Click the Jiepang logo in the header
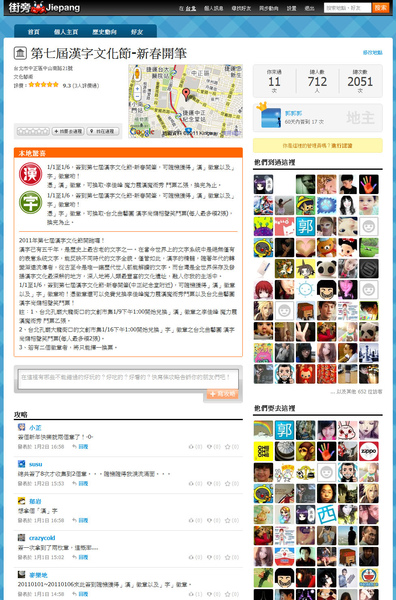The image size is (396, 600). pos(44,7)
